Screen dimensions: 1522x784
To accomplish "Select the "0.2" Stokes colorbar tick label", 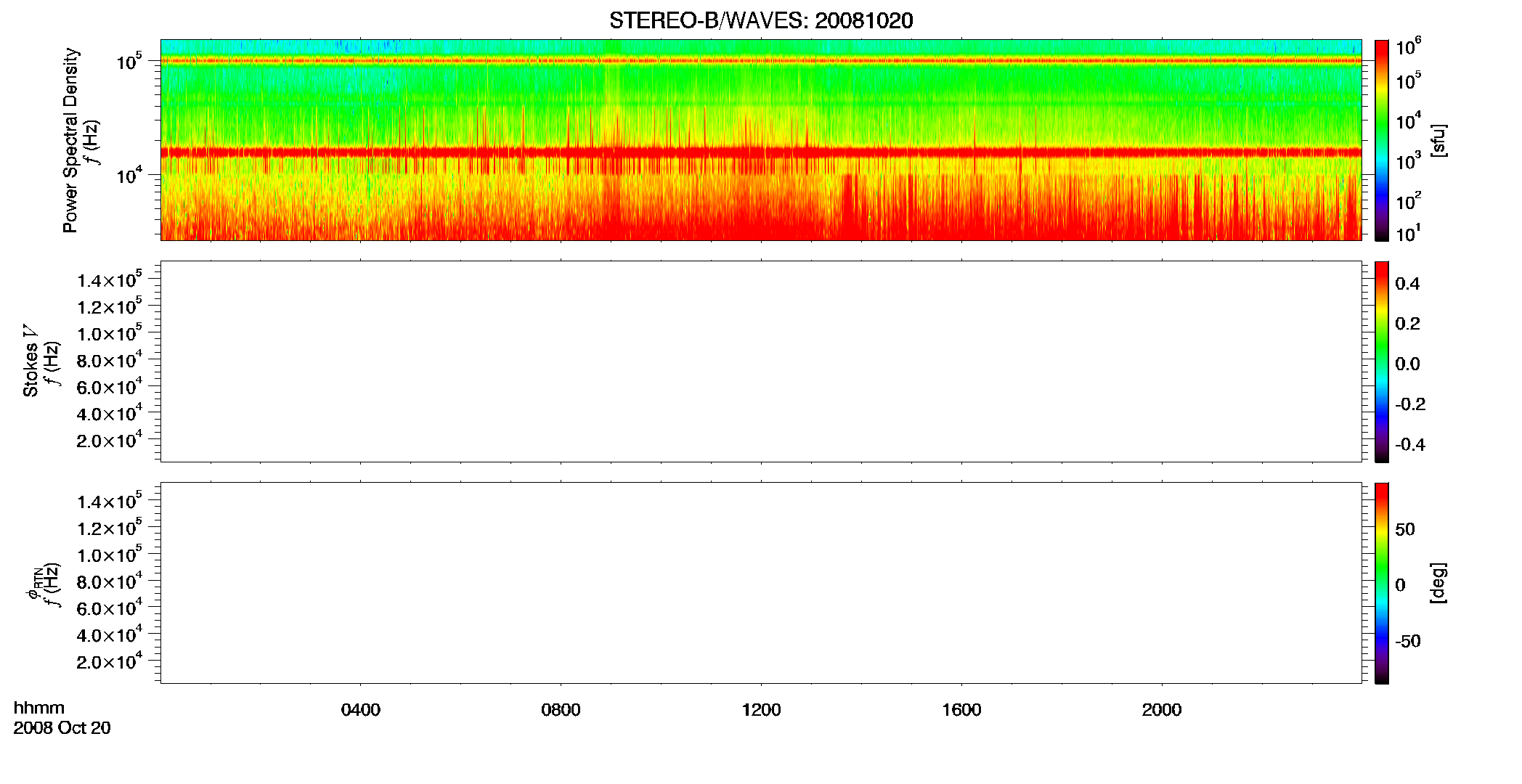I will [x=1407, y=324].
